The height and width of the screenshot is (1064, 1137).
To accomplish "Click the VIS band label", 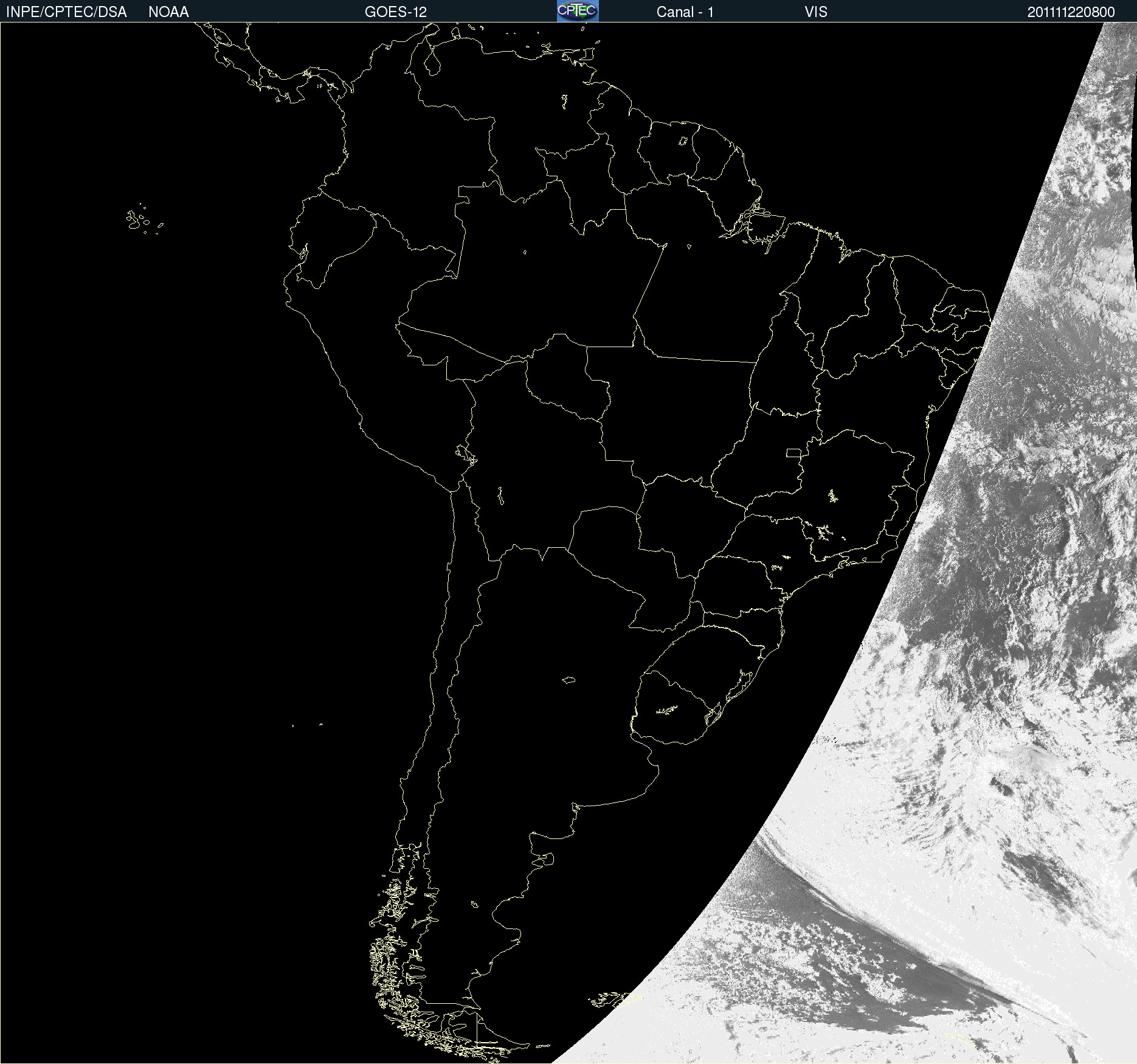I will coord(815,12).
